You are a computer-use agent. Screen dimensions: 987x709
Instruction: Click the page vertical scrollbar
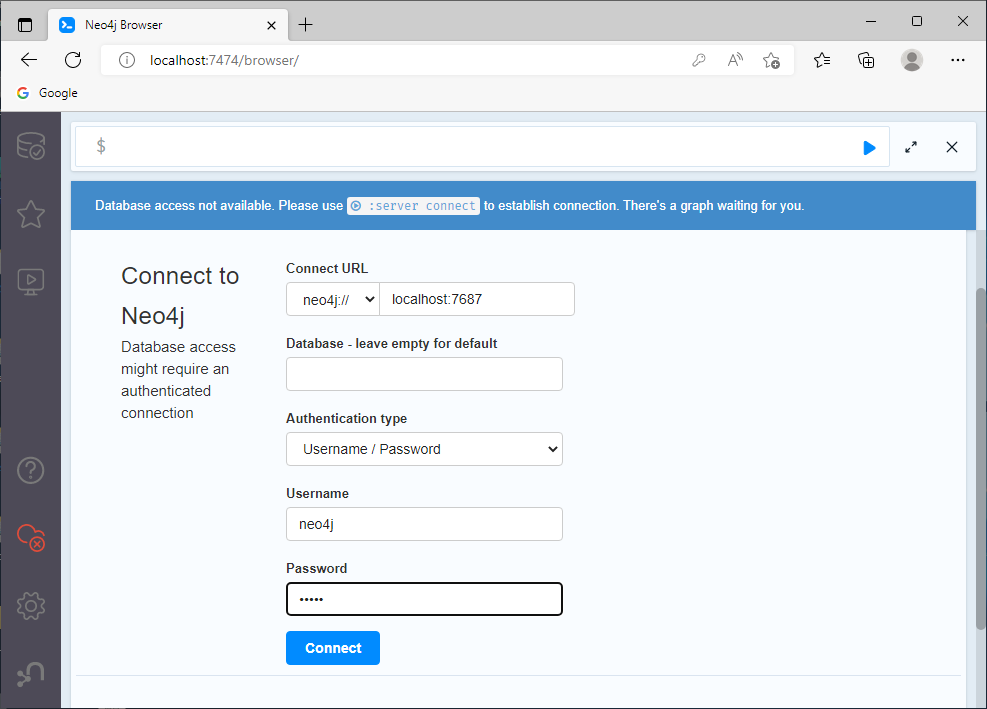tap(980, 458)
